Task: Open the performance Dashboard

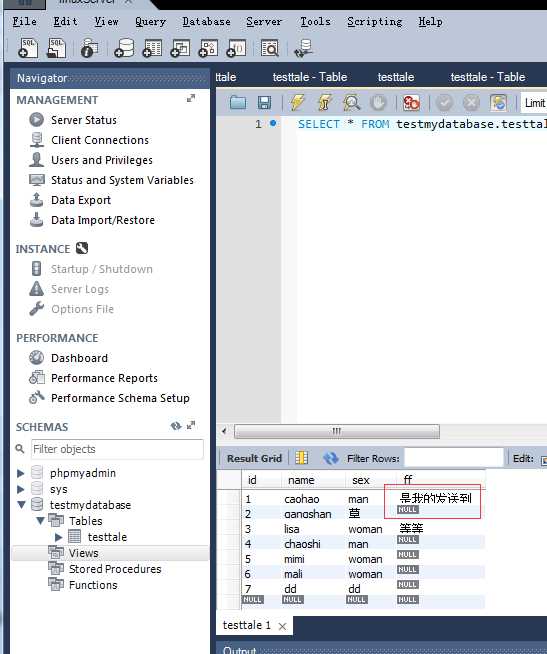Action: (x=79, y=358)
